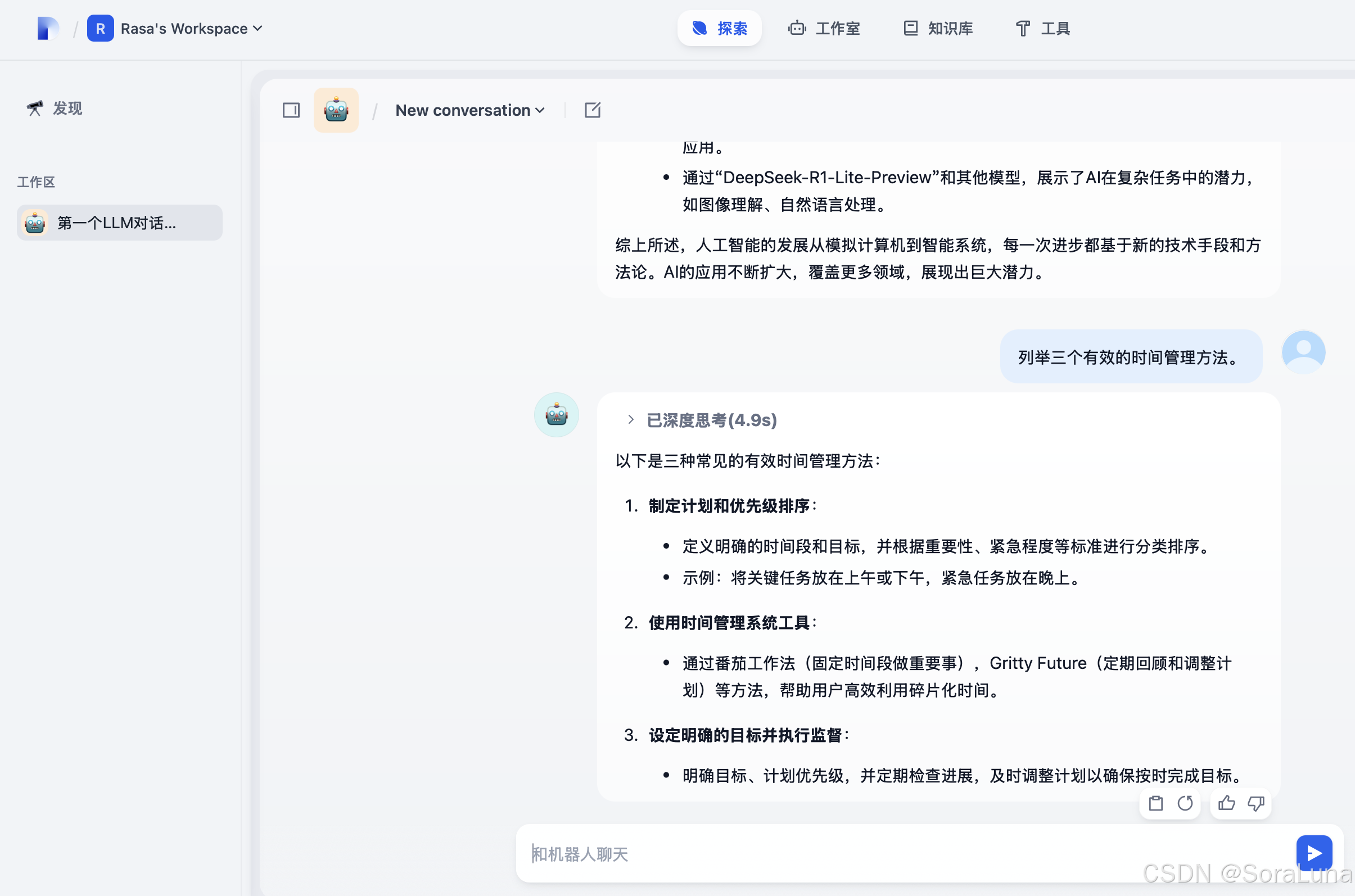Copy the answer with clipboard icon
The image size is (1355, 896).
click(1155, 803)
